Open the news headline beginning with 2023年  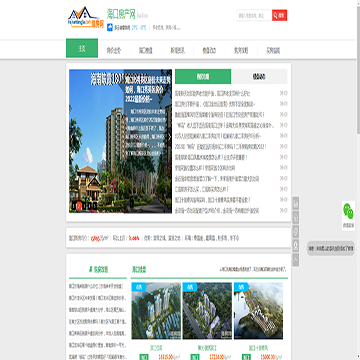[221, 147]
